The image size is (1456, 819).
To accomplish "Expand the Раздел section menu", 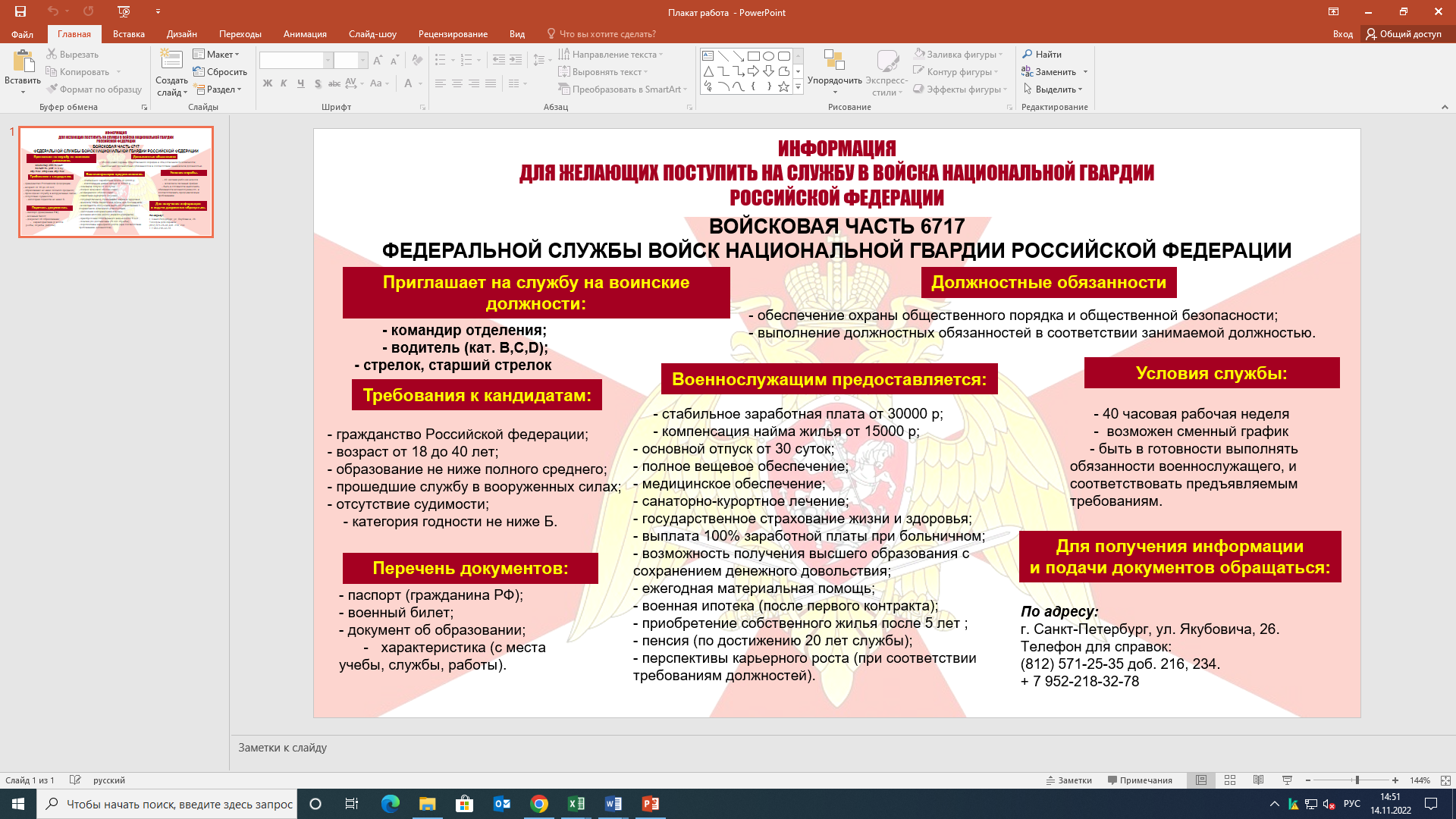I will tap(218, 89).
